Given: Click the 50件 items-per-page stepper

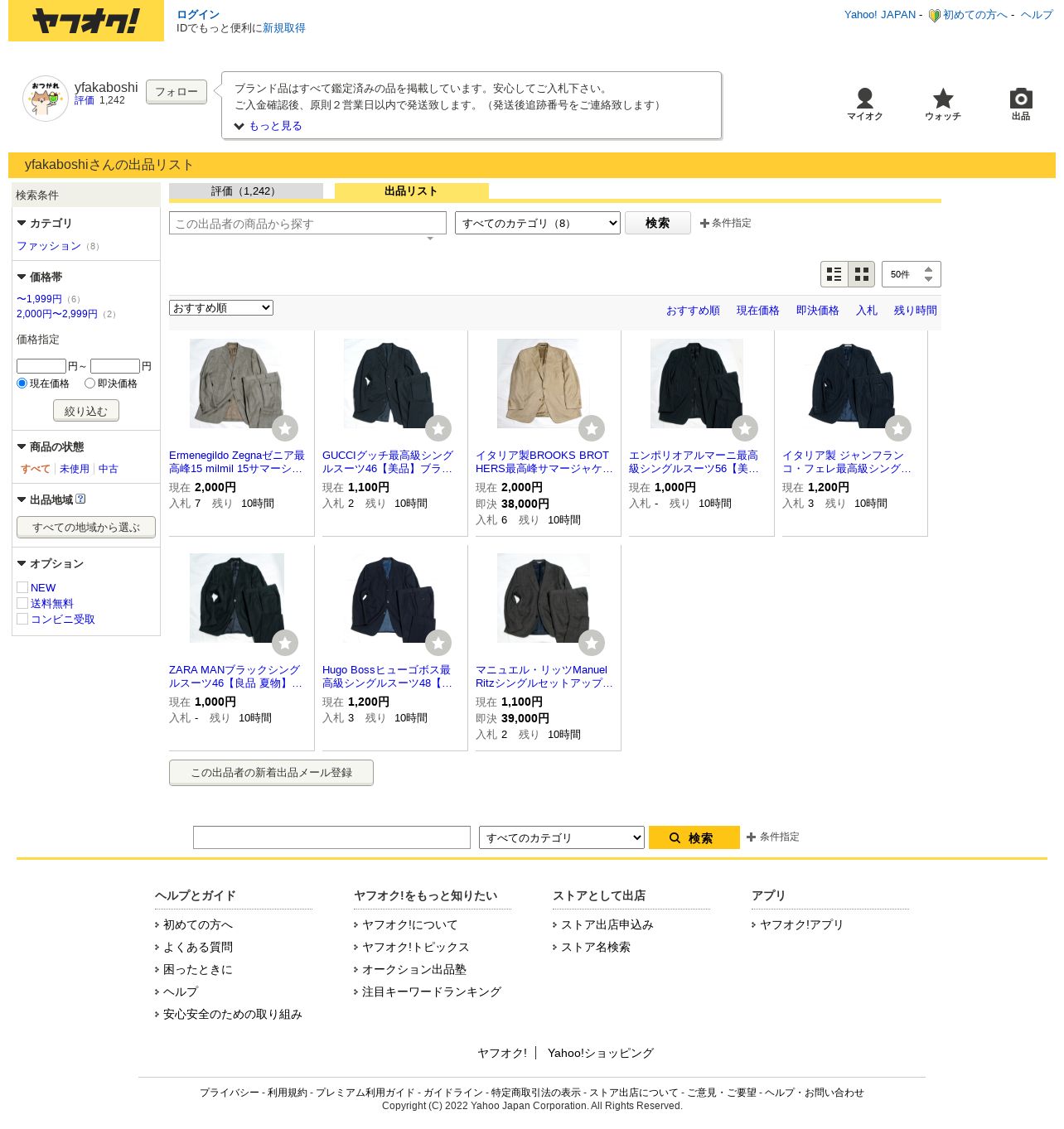Looking at the screenshot, I should pos(912,274).
